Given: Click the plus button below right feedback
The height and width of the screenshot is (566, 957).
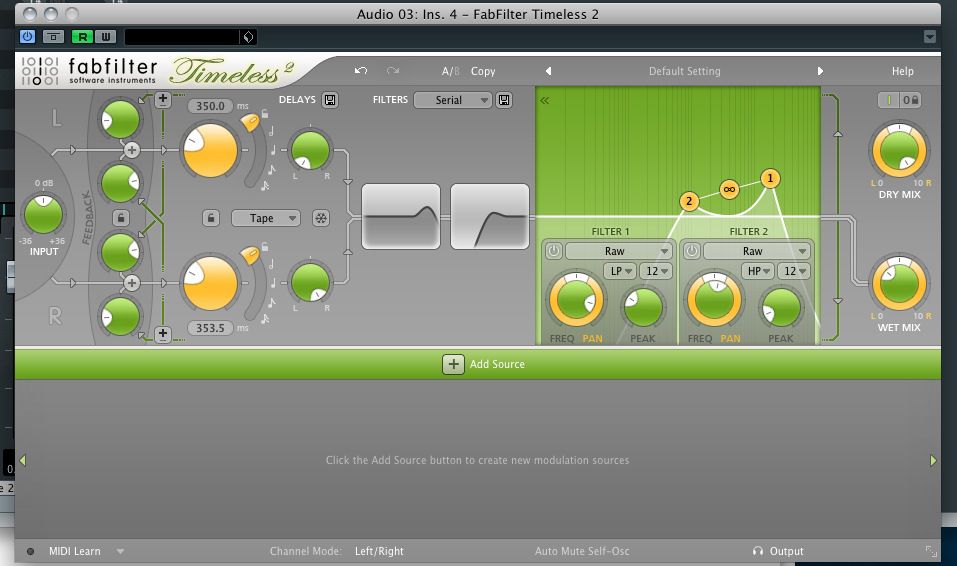Looking at the screenshot, I should point(162,334).
